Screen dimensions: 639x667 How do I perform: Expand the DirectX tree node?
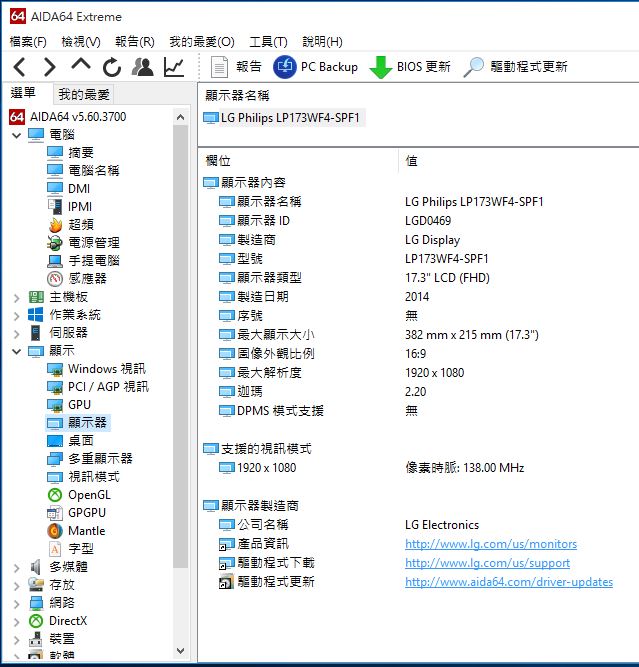[17, 622]
